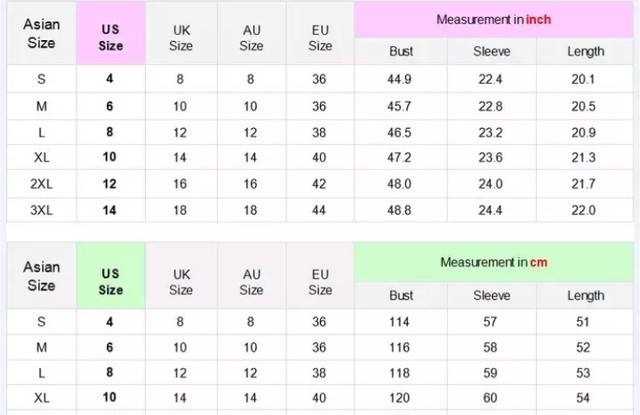Click the pink US Size header
The height and width of the screenshot is (415, 640).
coord(111,33)
